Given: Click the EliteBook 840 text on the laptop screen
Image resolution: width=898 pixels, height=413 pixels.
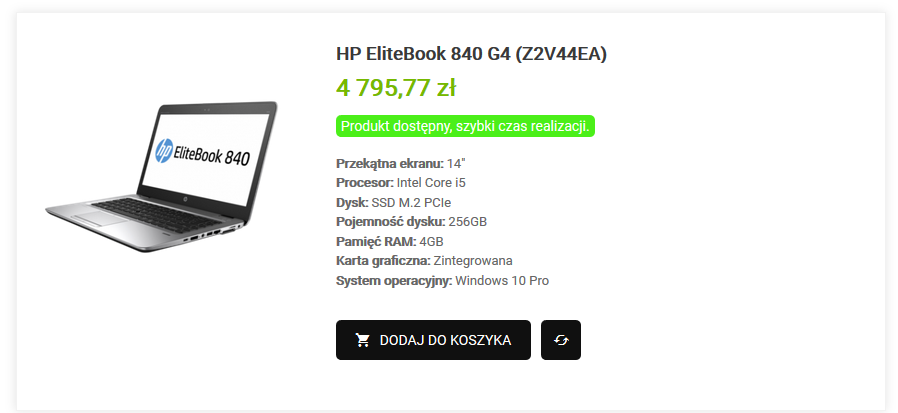Looking at the screenshot, I should (211, 155).
